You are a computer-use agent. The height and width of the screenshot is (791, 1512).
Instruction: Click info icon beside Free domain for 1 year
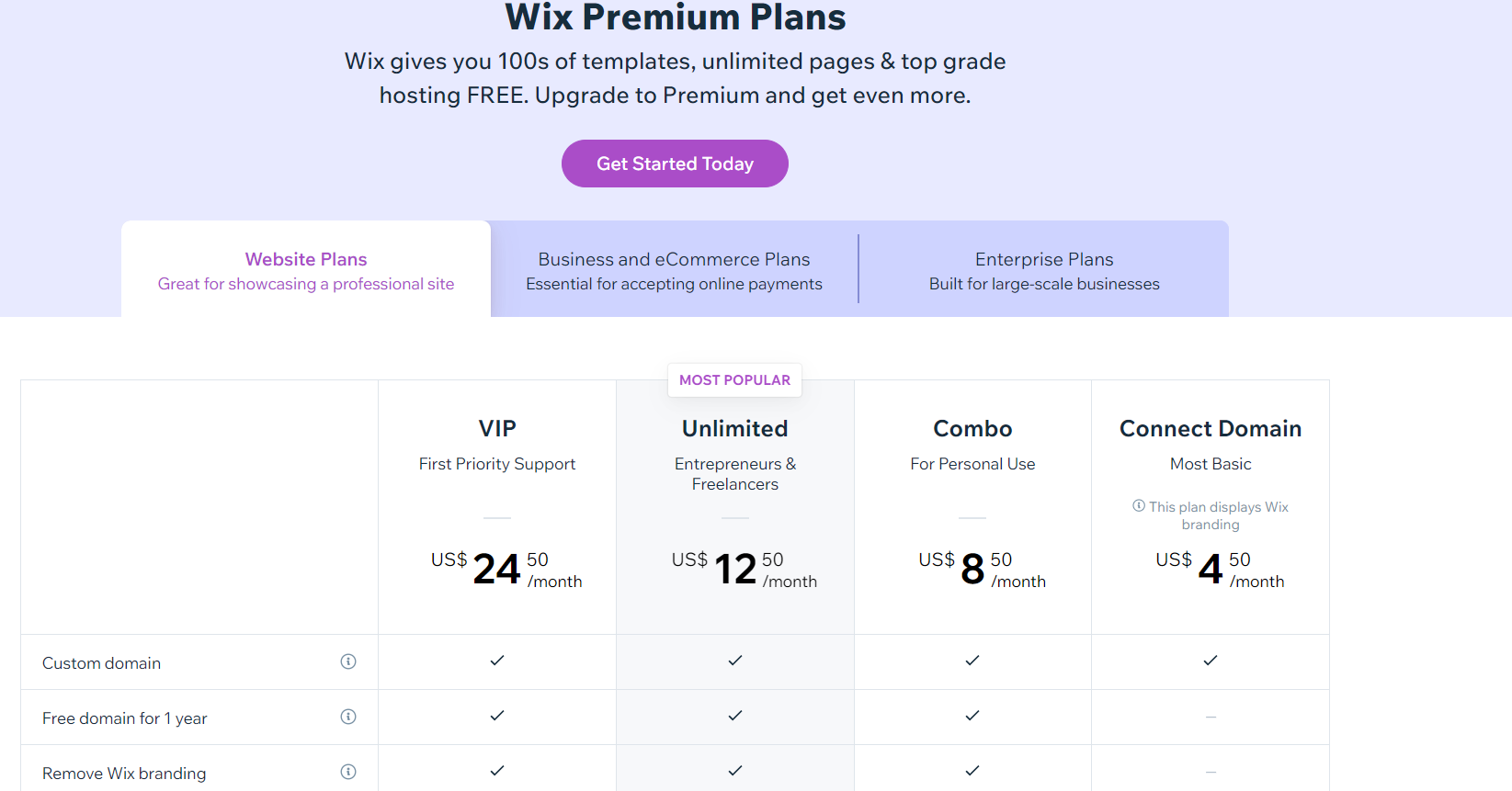pos(348,717)
